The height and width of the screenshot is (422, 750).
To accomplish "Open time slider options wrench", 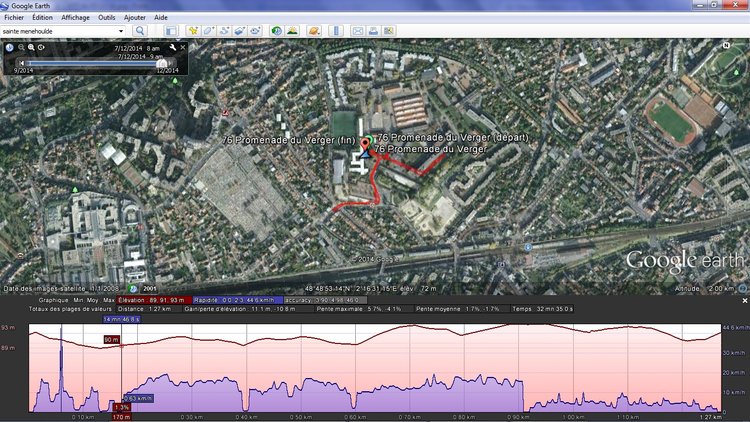I will click(173, 48).
